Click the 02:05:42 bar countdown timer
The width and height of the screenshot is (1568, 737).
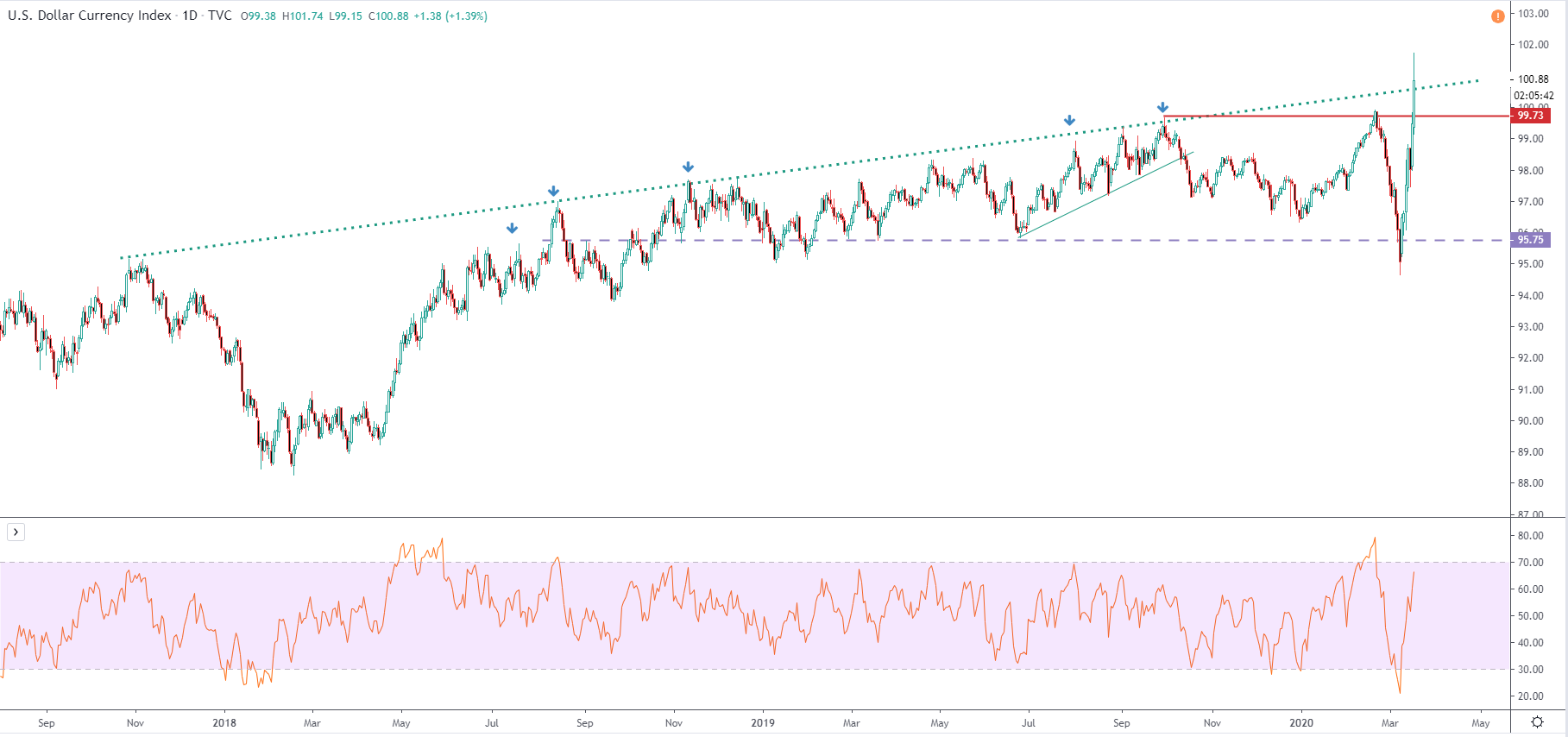1533,96
